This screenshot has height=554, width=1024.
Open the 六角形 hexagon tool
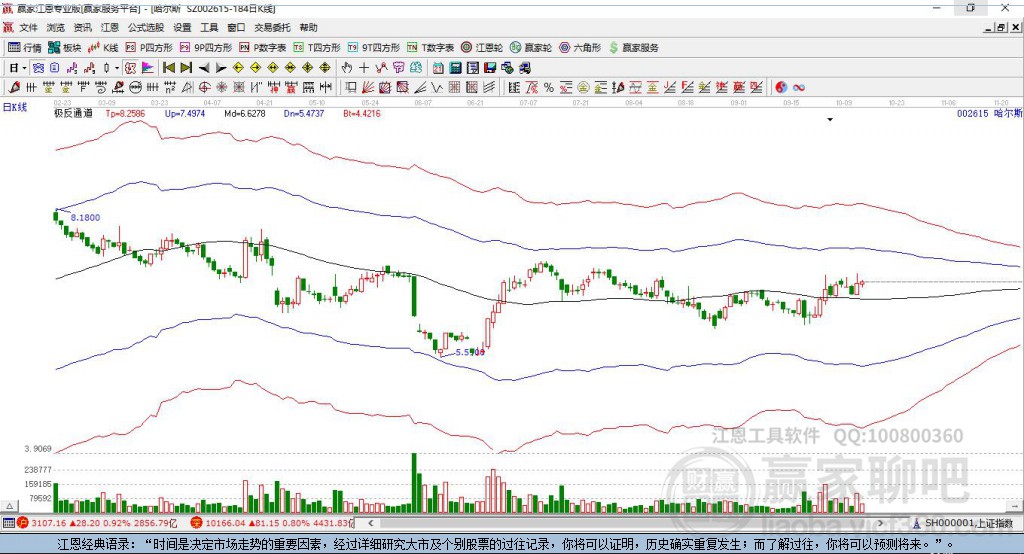580,48
